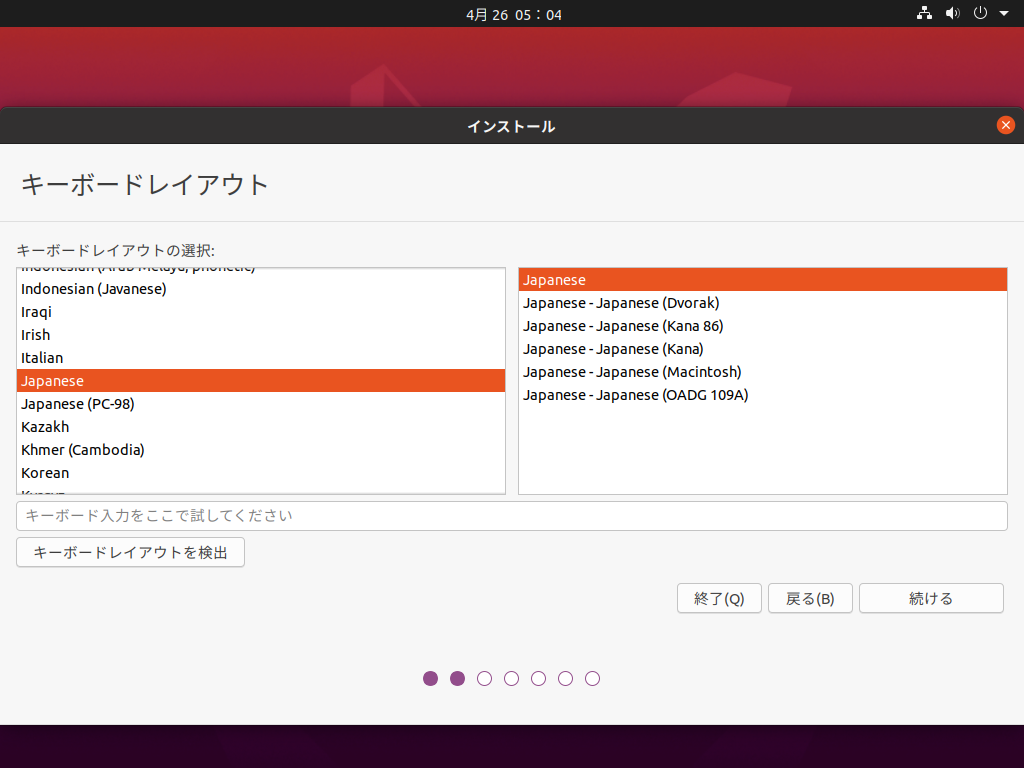Choose Japanese (OADG 109A) variant
The width and height of the screenshot is (1024, 768).
coord(763,394)
